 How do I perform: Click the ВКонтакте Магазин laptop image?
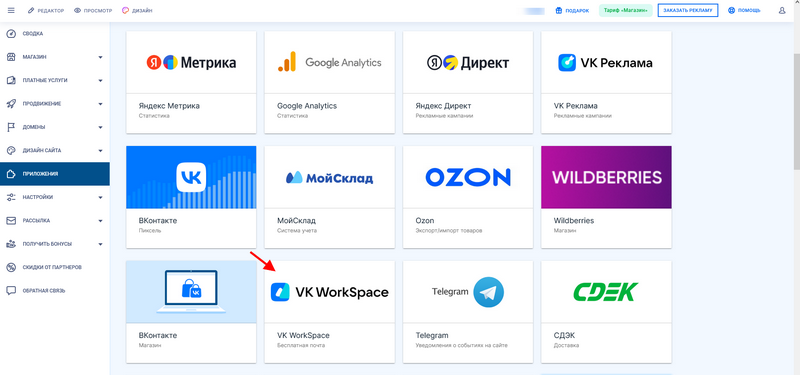(191, 292)
